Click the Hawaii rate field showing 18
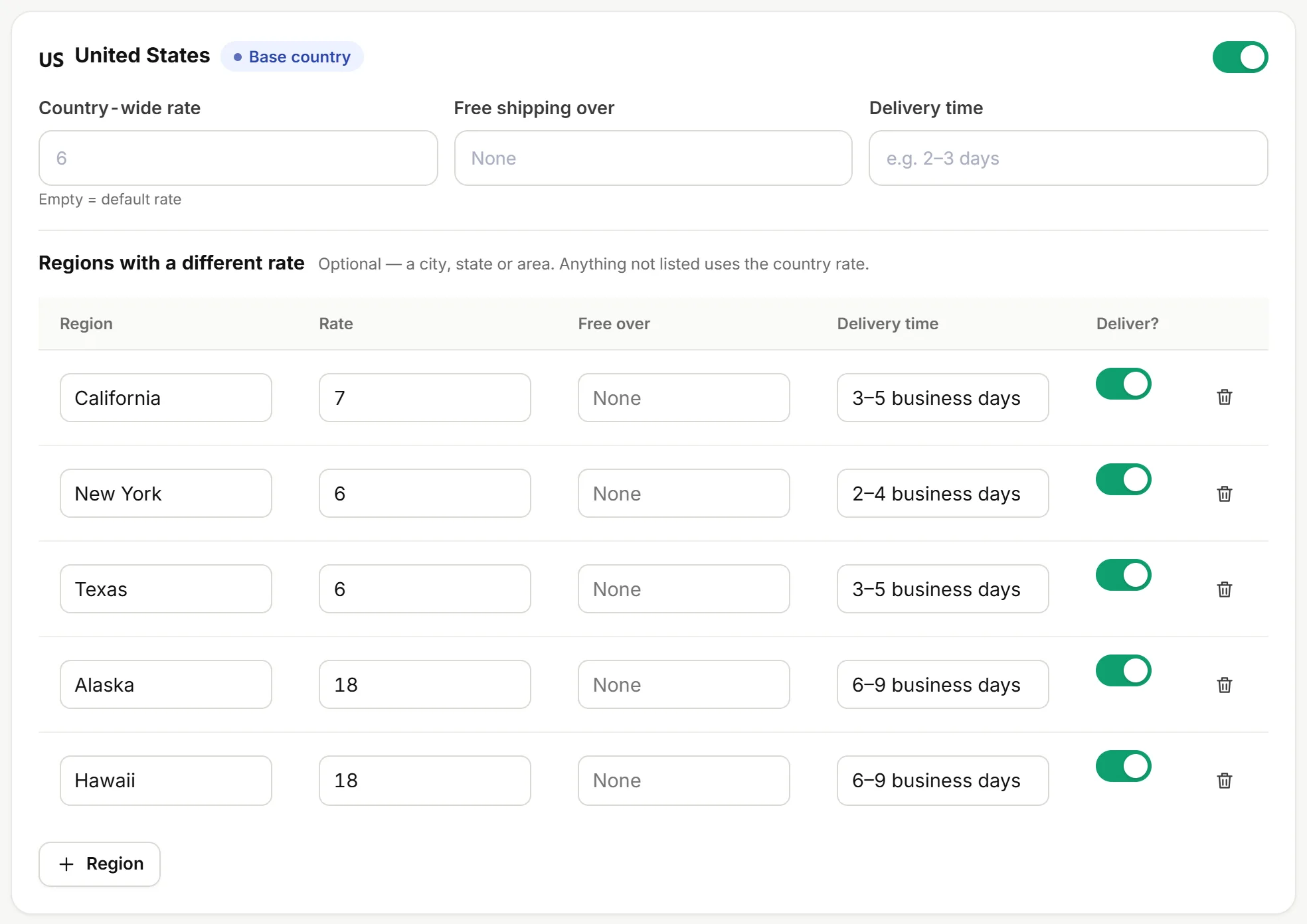 click(425, 781)
